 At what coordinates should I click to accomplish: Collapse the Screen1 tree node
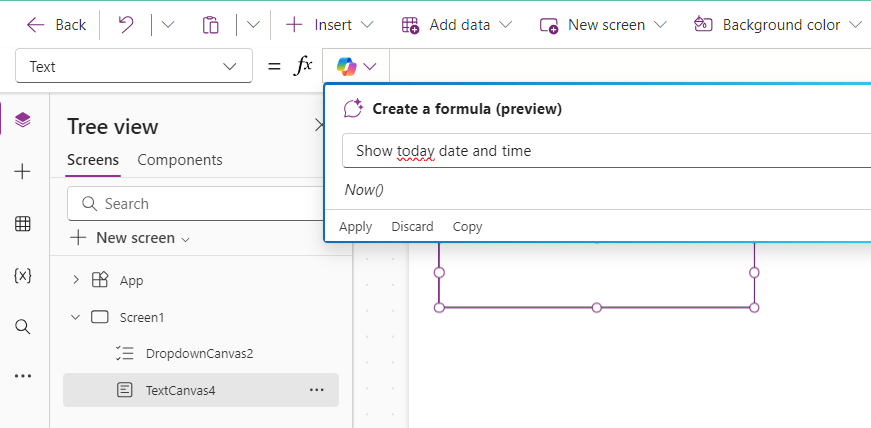[76, 317]
